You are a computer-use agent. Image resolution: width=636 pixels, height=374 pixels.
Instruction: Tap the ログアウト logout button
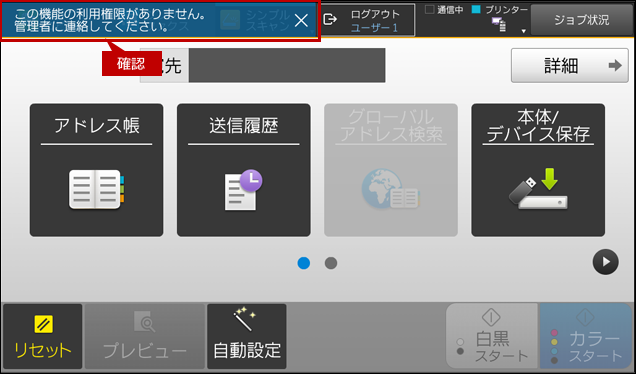(368, 20)
